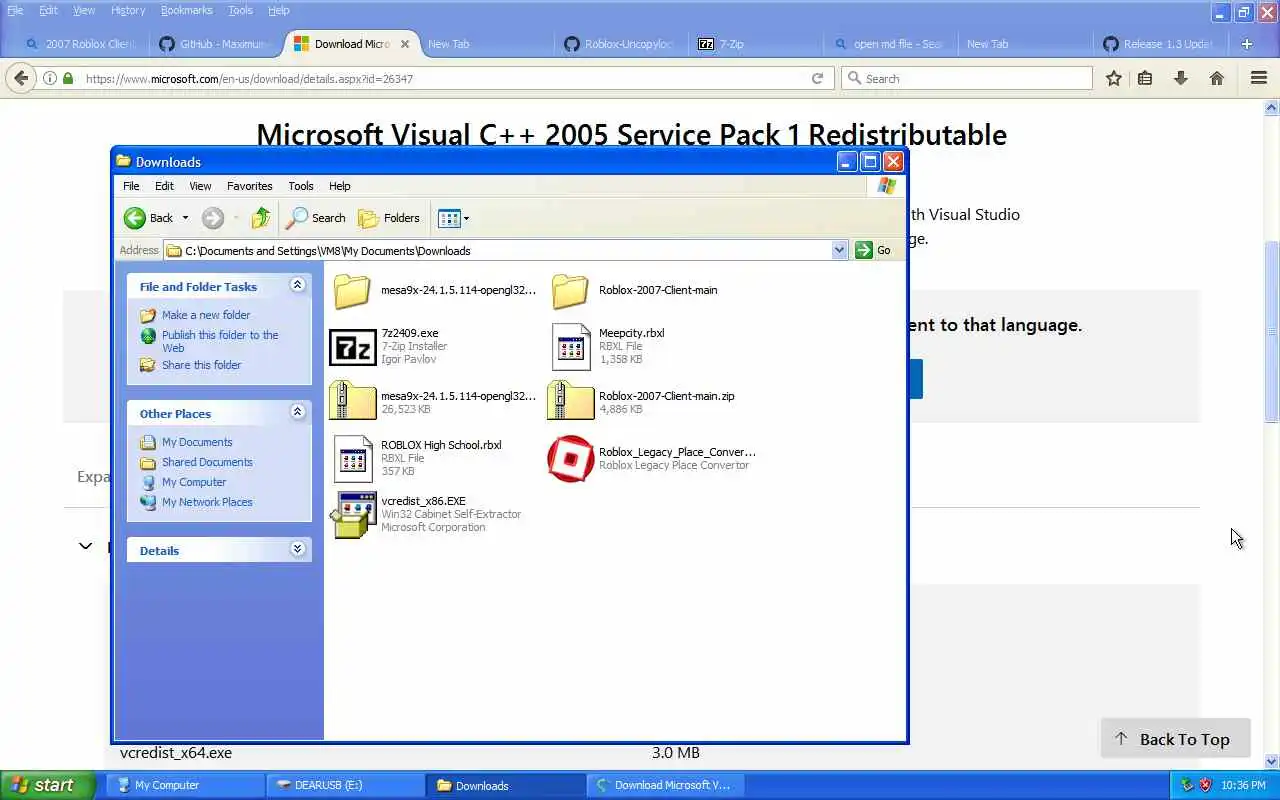Viewport: 1280px width, 800px height.
Task: Click the red shield tray icon
Action: pyautogui.click(x=1205, y=785)
